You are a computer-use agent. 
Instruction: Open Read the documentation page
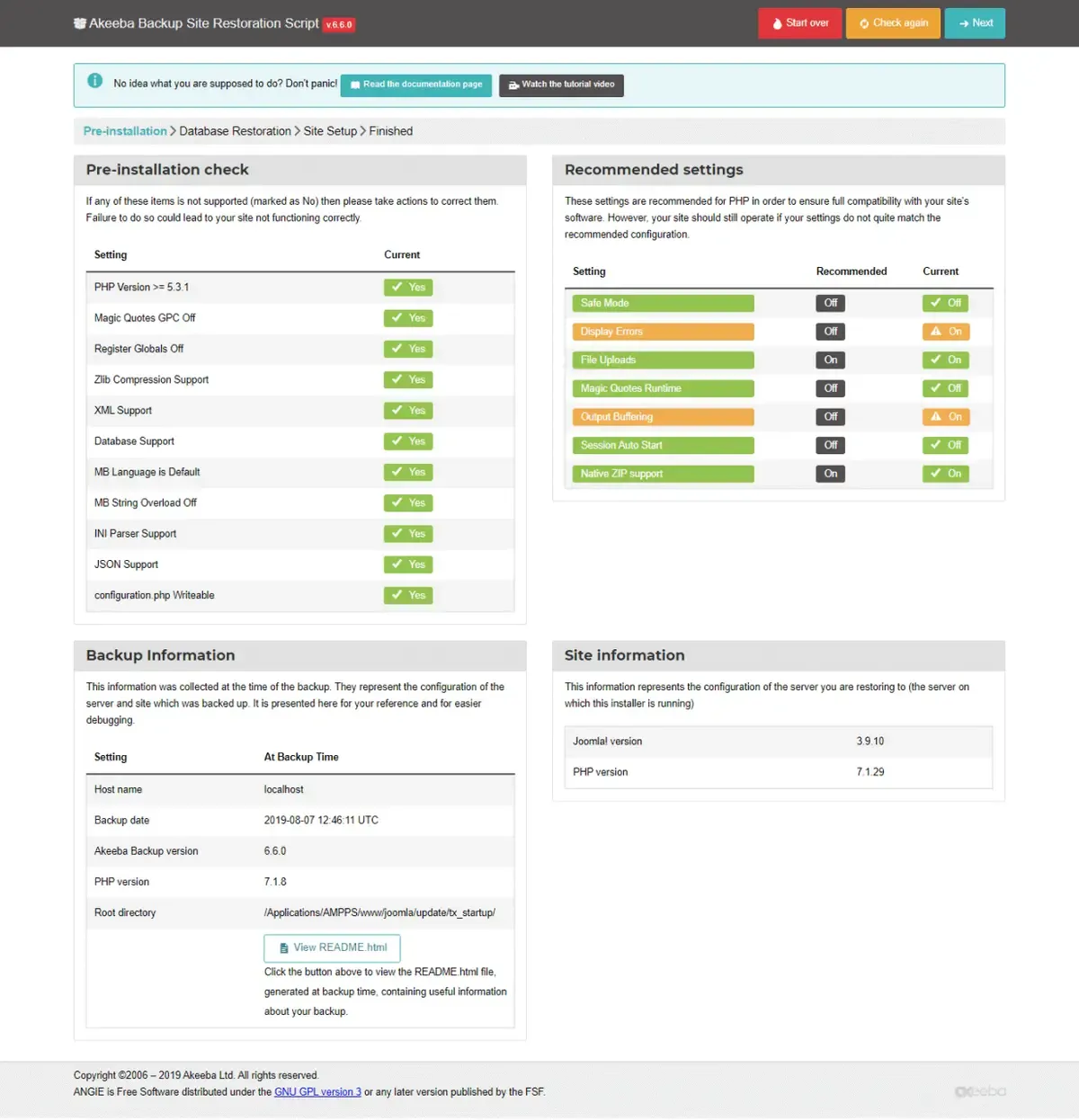(416, 84)
